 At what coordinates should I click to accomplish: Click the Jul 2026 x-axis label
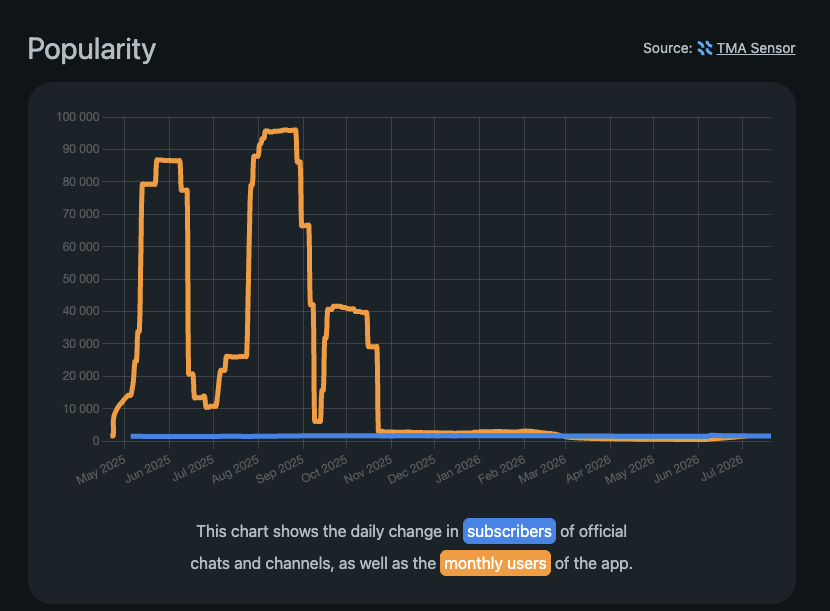tap(721, 469)
